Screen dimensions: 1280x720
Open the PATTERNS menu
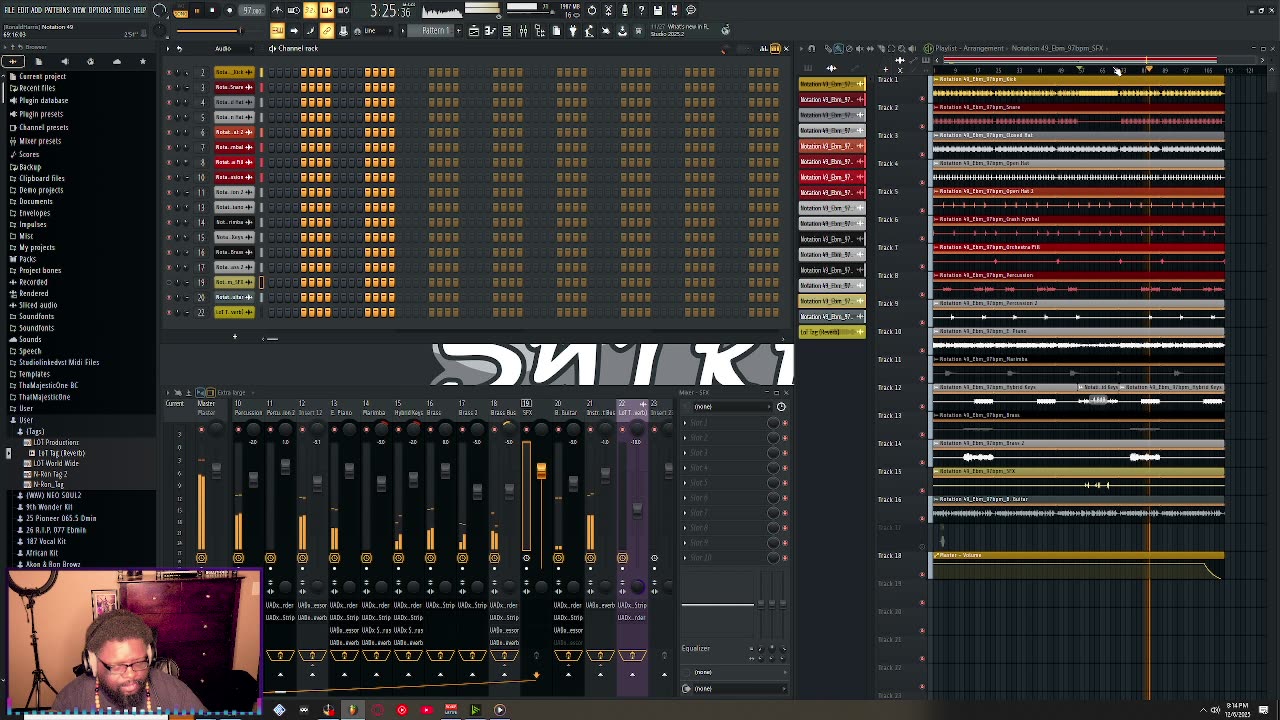click(x=57, y=10)
